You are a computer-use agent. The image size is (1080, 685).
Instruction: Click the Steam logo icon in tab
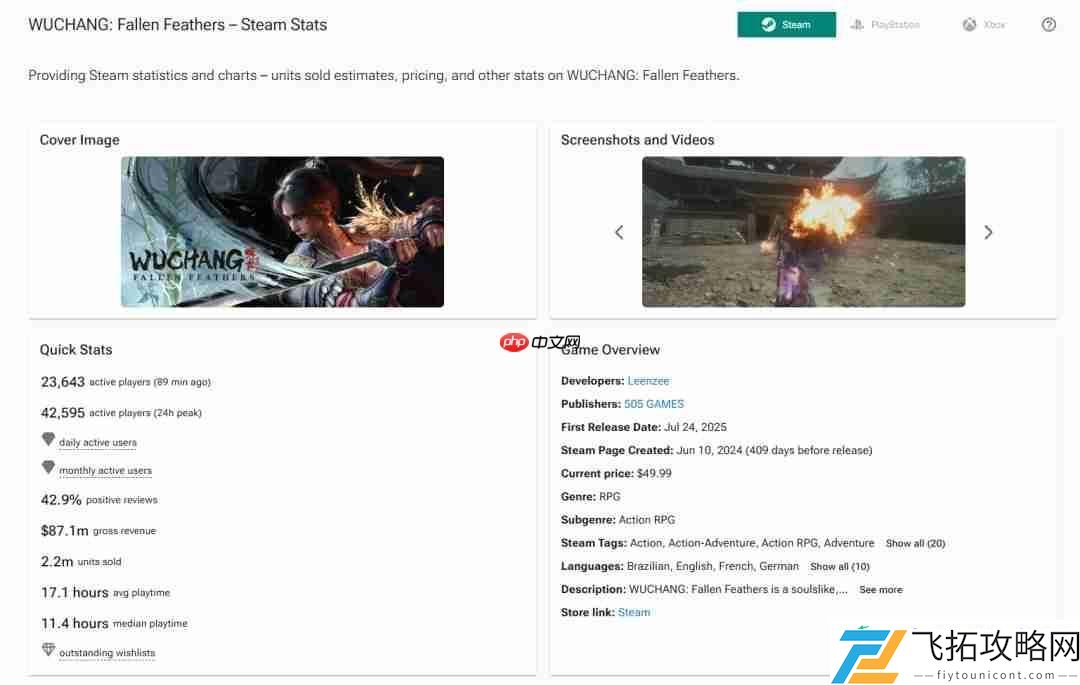768,25
